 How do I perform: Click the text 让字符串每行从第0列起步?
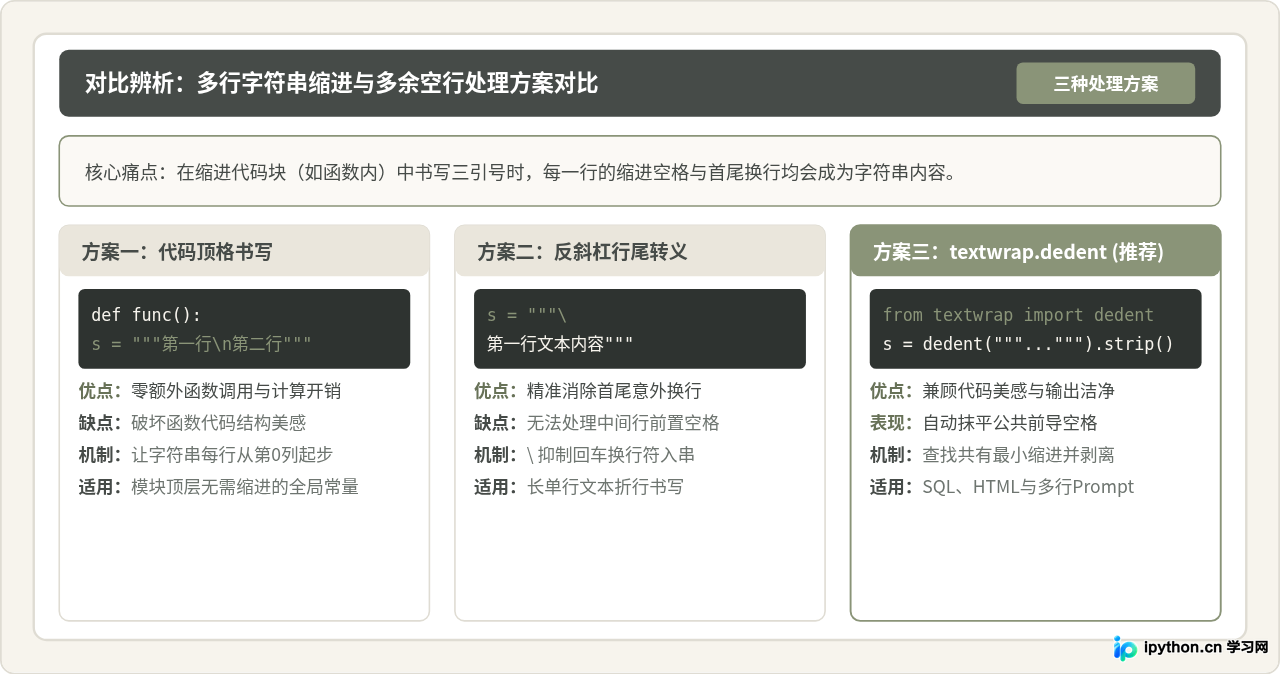coord(232,455)
